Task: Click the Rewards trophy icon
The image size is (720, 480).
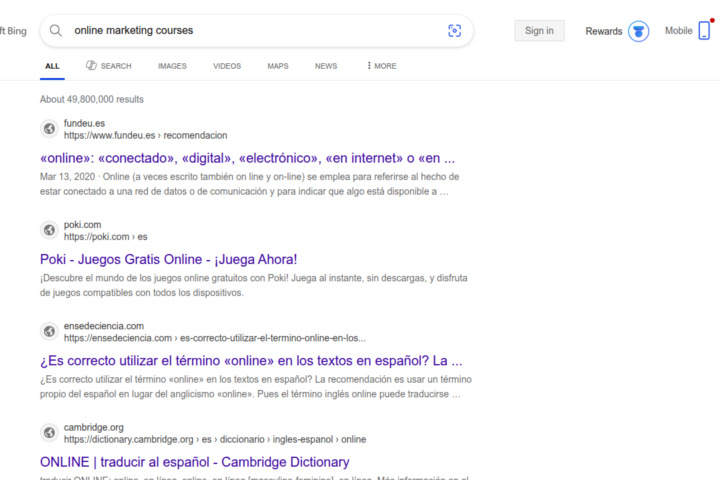Action: (x=638, y=31)
